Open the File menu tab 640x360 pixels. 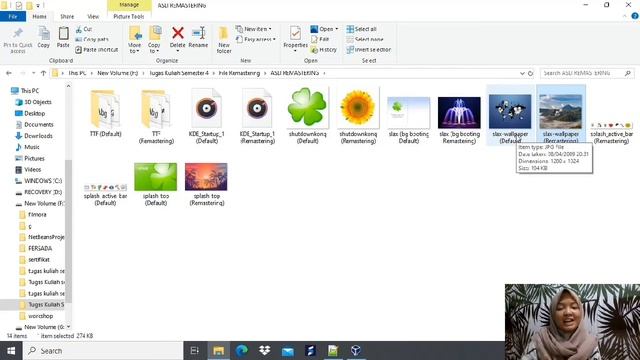(x=13, y=17)
